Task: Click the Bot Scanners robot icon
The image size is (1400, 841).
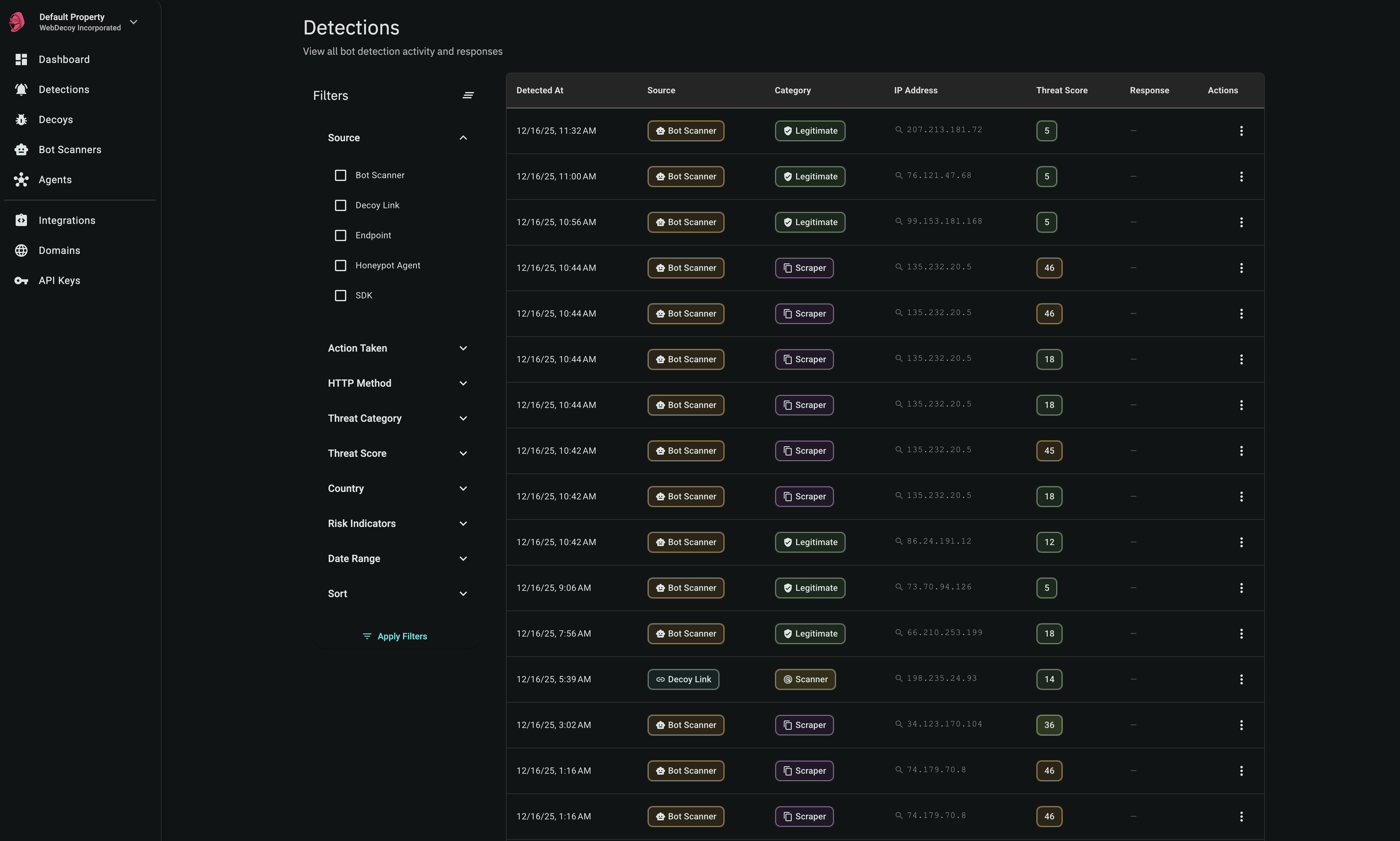Action: 21,150
